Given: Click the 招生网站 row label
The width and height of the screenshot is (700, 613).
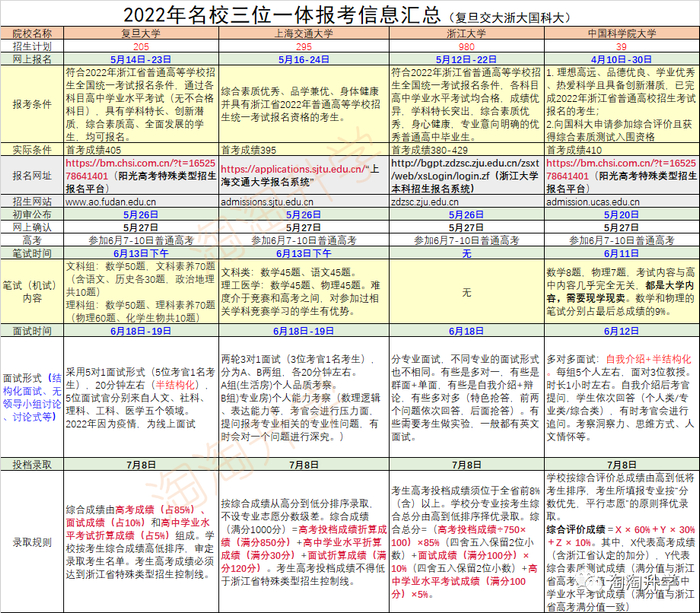Looking at the screenshot, I should tap(32, 202).
